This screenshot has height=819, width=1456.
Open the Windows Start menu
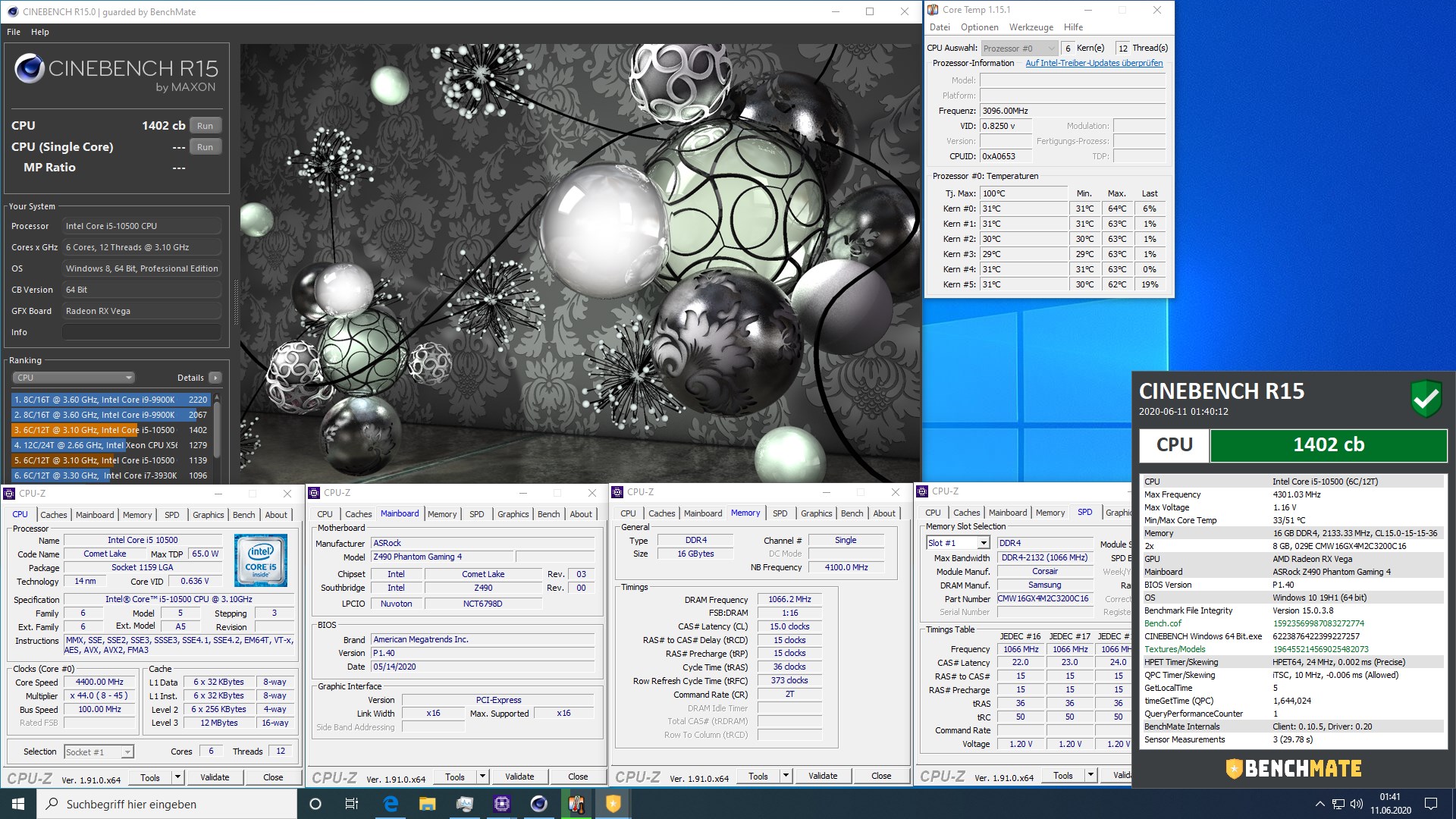coord(18,804)
